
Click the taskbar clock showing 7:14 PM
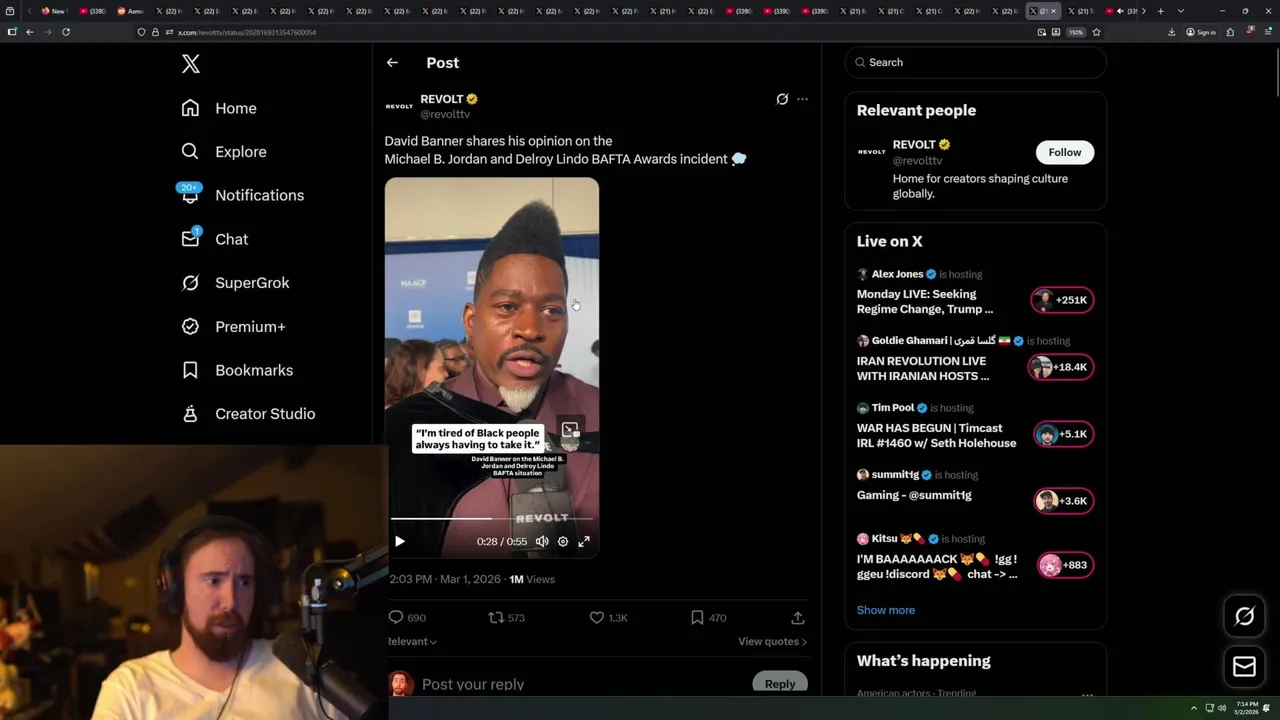click(x=1247, y=708)
